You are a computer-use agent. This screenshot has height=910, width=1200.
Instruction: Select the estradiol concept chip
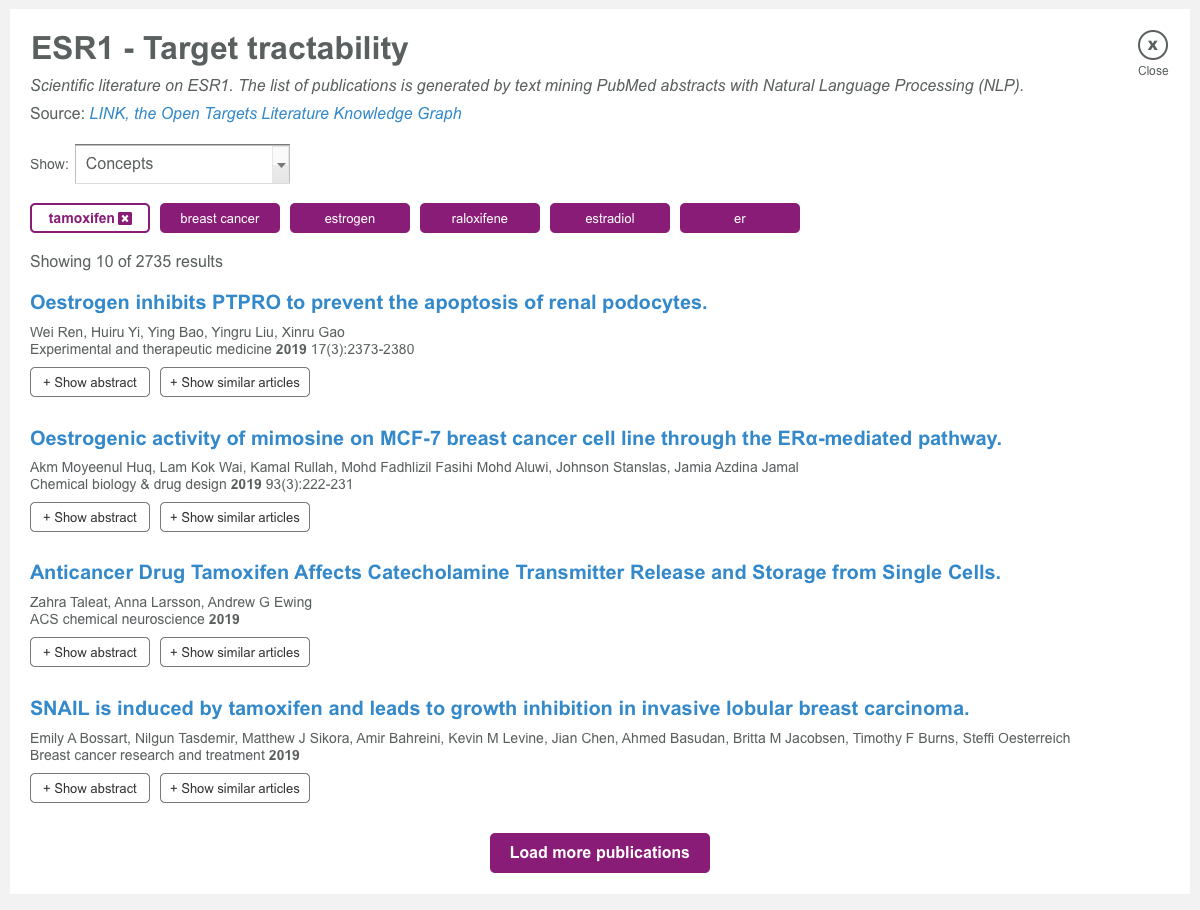click(x=610, y=218)
